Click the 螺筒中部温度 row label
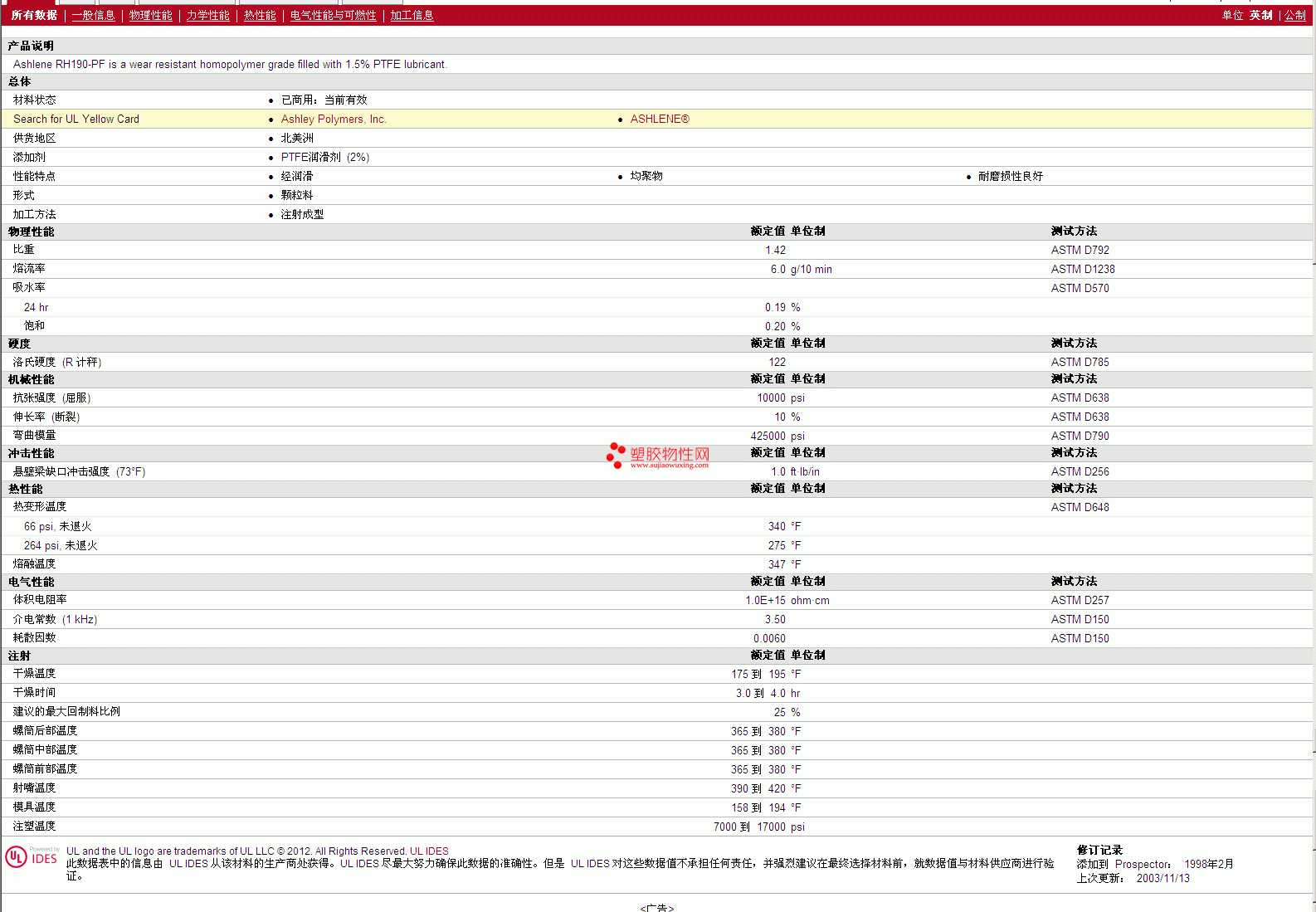The height and width of the screenshot is (912, 1316). 45,749
